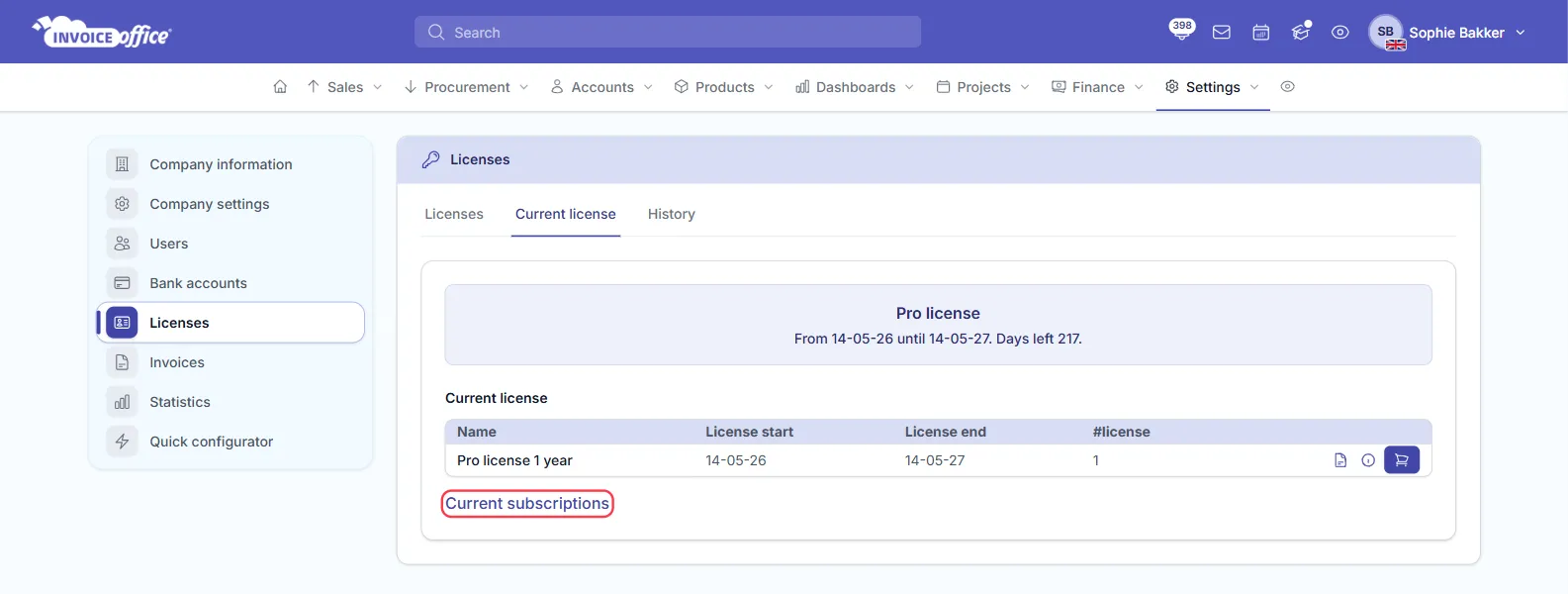This screenshot has height=594, width=1568.
Task: Open the Accounts menu
Action: (x=601, y=87)
